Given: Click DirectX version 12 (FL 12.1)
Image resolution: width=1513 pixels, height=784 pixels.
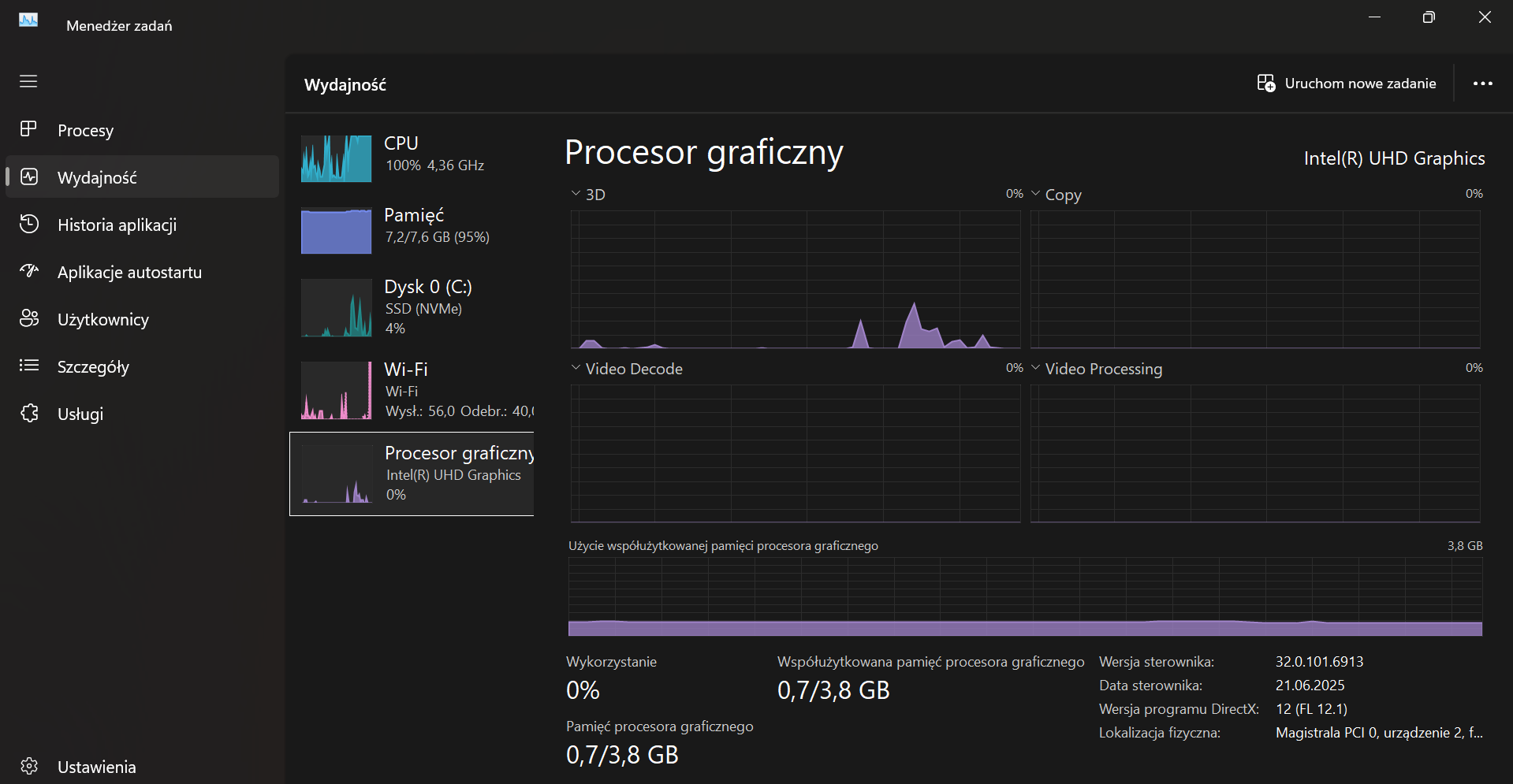Looking at the screenshot, I should click(x=1311, y=709).
